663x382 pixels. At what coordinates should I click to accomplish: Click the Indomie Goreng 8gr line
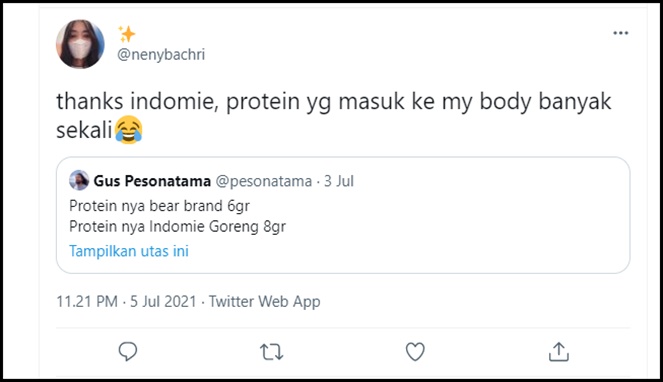click(x=178, y=227)
